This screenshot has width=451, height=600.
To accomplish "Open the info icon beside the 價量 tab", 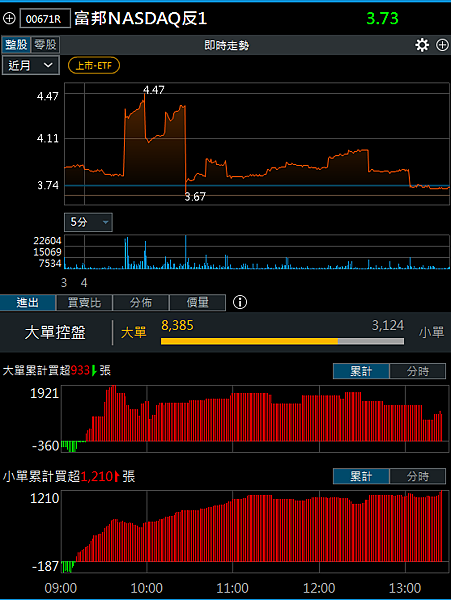I will tap(240, 302).
